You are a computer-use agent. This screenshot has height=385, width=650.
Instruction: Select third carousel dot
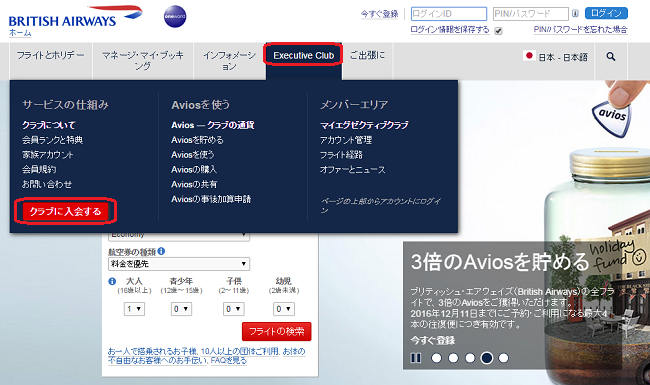tap(470, 358)
